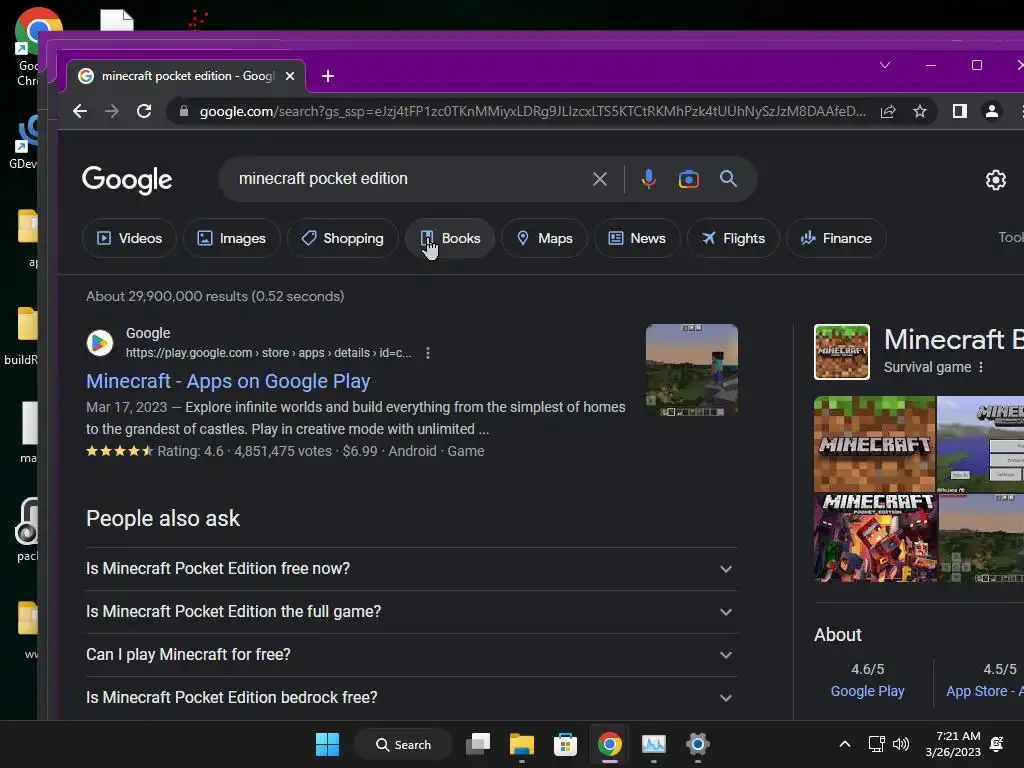
Task: Open site info via the padlock icon
Action: (184, 112)
